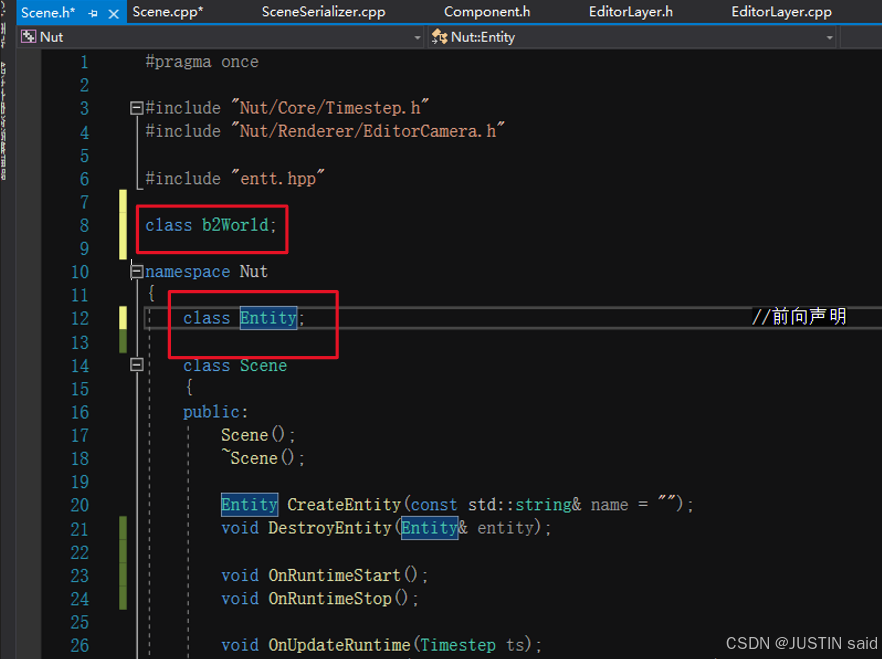Image resolution: width=882 pixels, height=659 pixels.
Task: Fold the class Scene block
Action: pyautogui.click(x=136, y=366)
